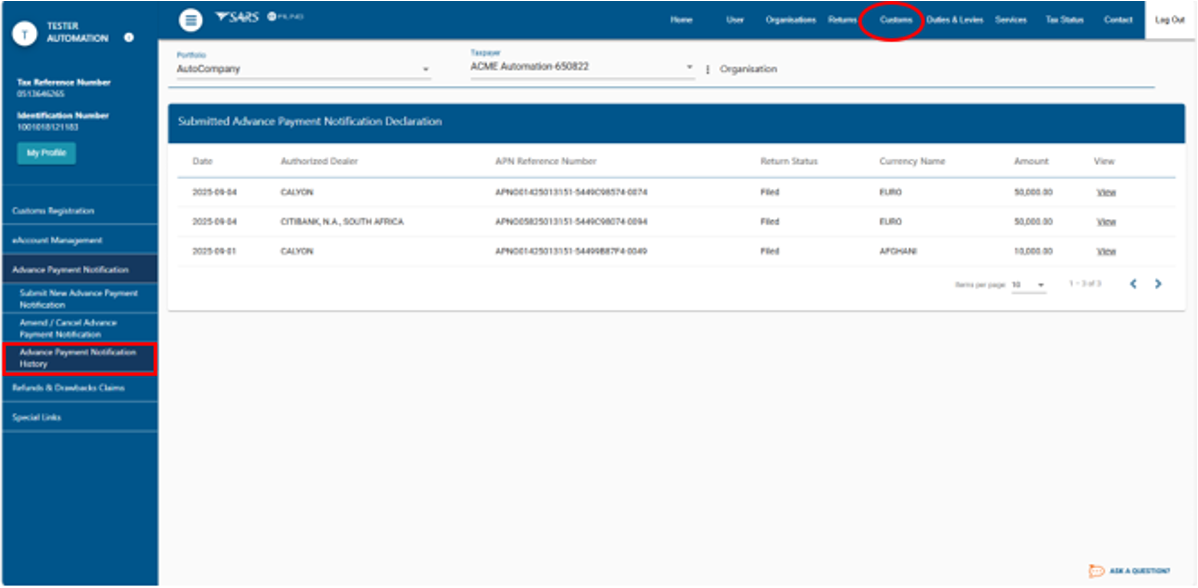Open the three-dot menu beside Taxpayer

pyautogui.click(x=708, y=69)
